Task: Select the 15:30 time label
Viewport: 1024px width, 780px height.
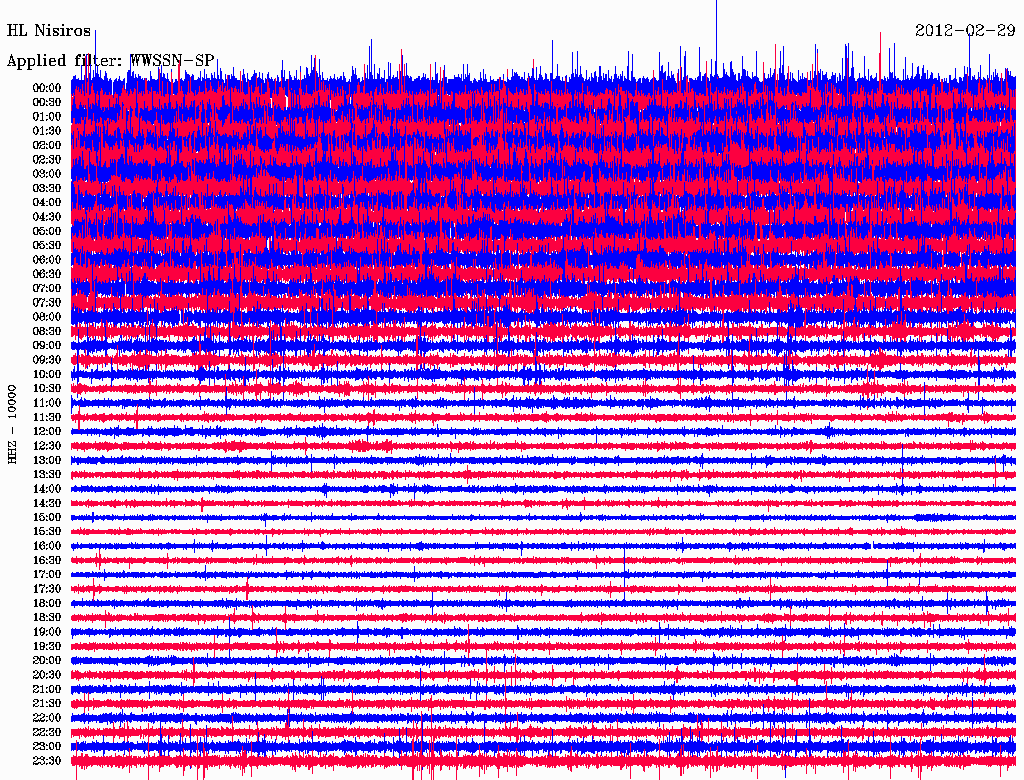Action: (47, 532)
